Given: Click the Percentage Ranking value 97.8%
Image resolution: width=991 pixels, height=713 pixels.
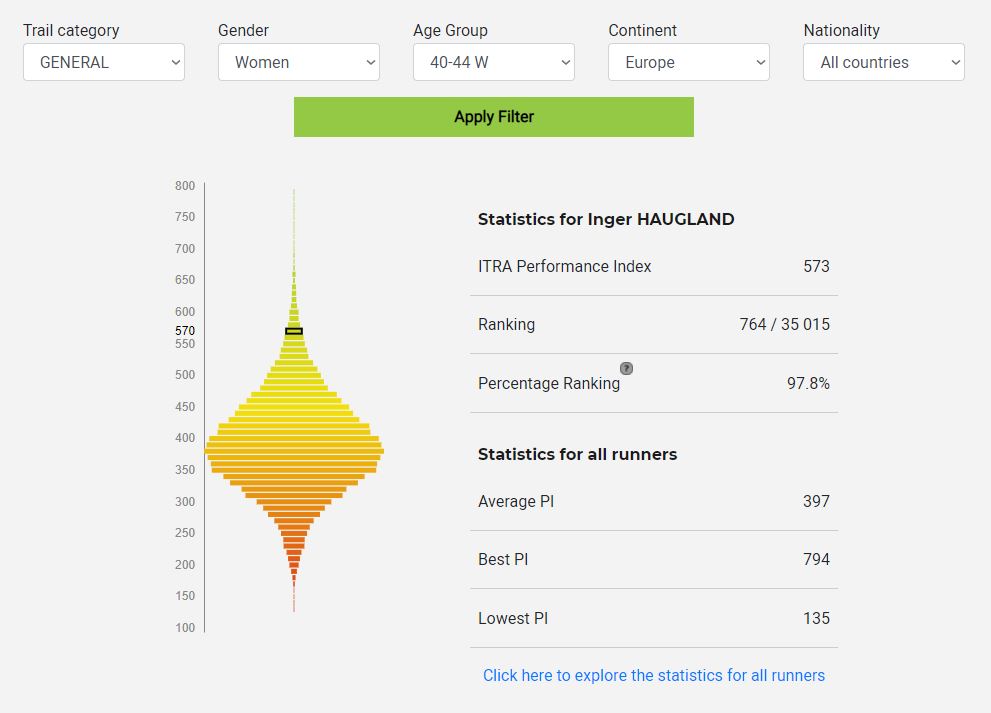Looking at the screenshot, I should (808, 383).
